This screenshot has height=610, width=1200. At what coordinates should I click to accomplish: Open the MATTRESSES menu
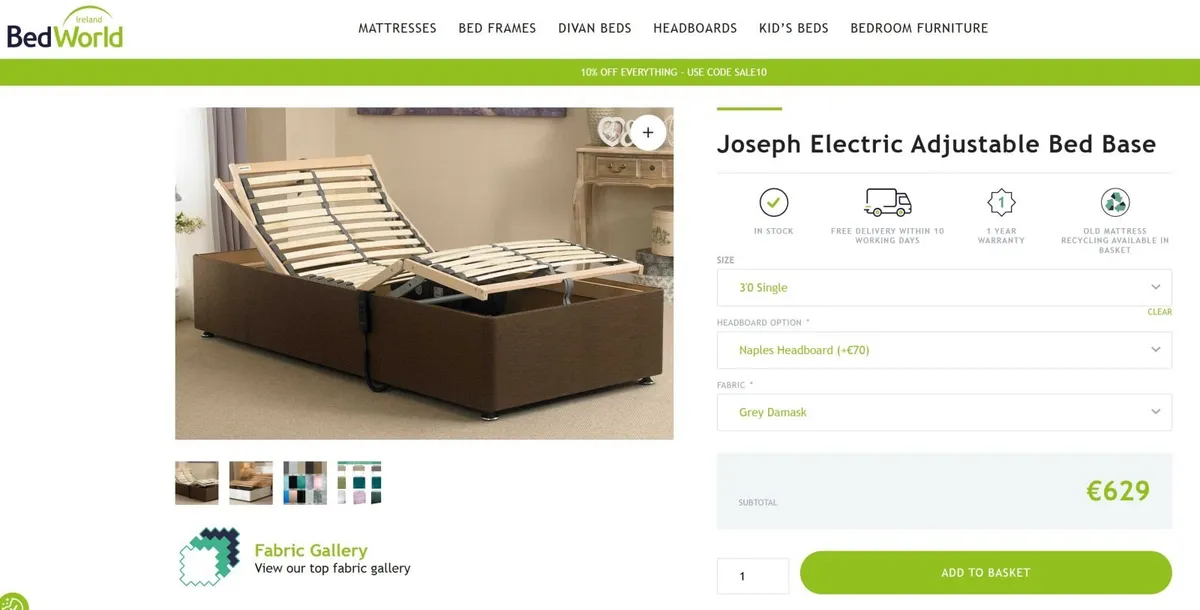coord(397,28)
